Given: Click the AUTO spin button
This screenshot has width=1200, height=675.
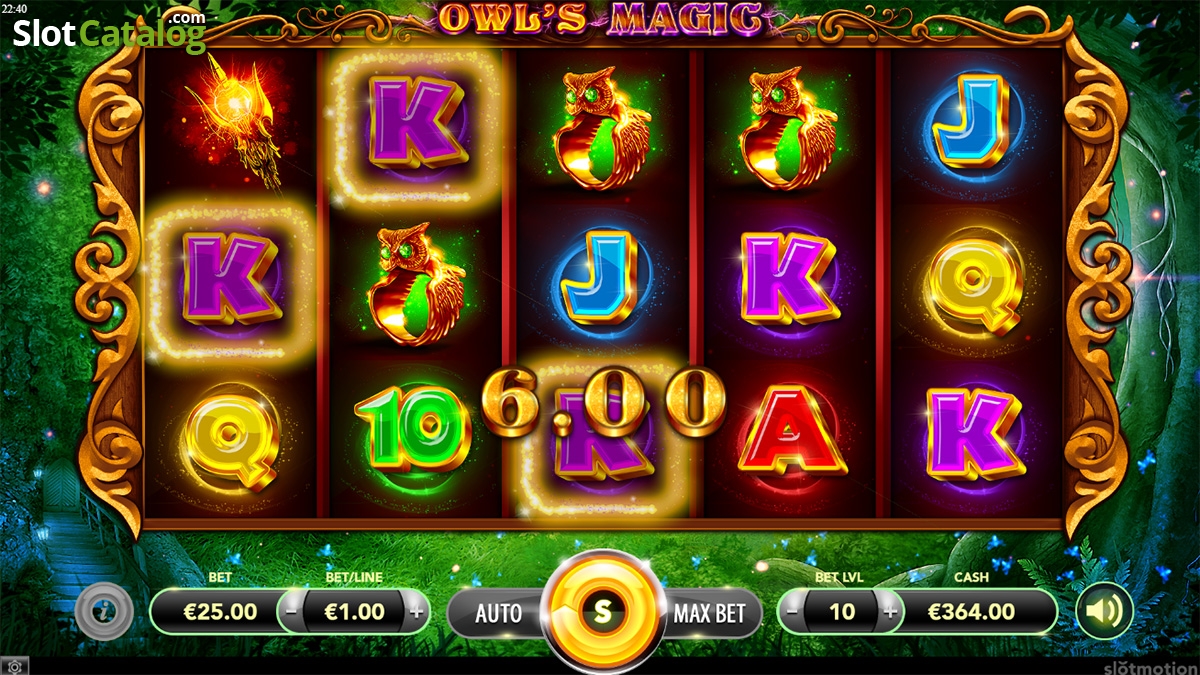Looking at the screenshot, I should pyautogui.click(x=497, y=612).
